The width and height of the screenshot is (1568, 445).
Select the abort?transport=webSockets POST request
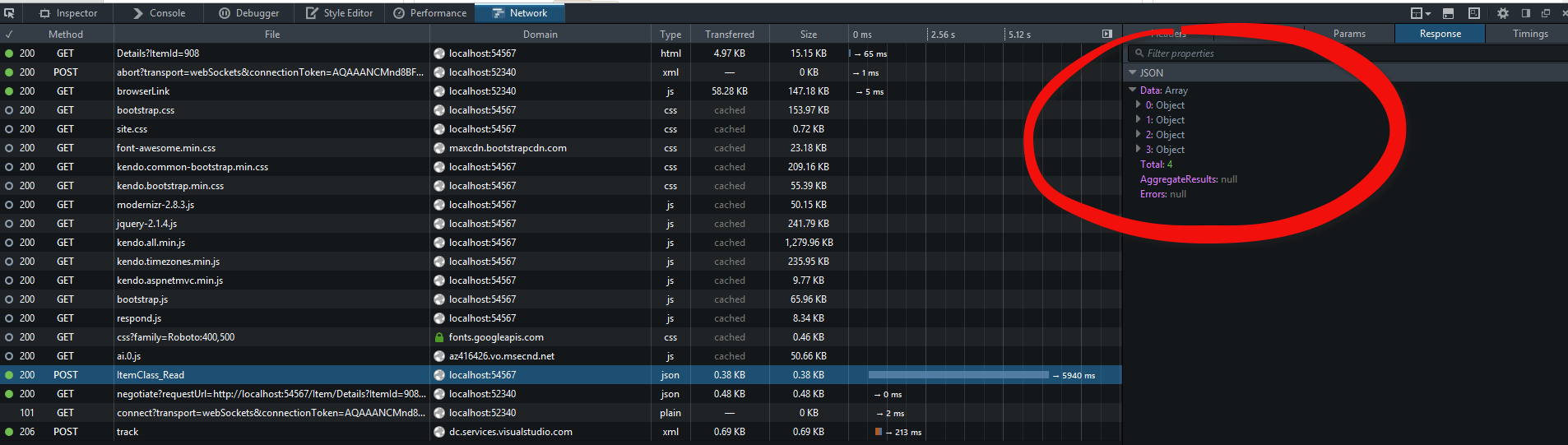pyautogui.click(x=561, y=72)
